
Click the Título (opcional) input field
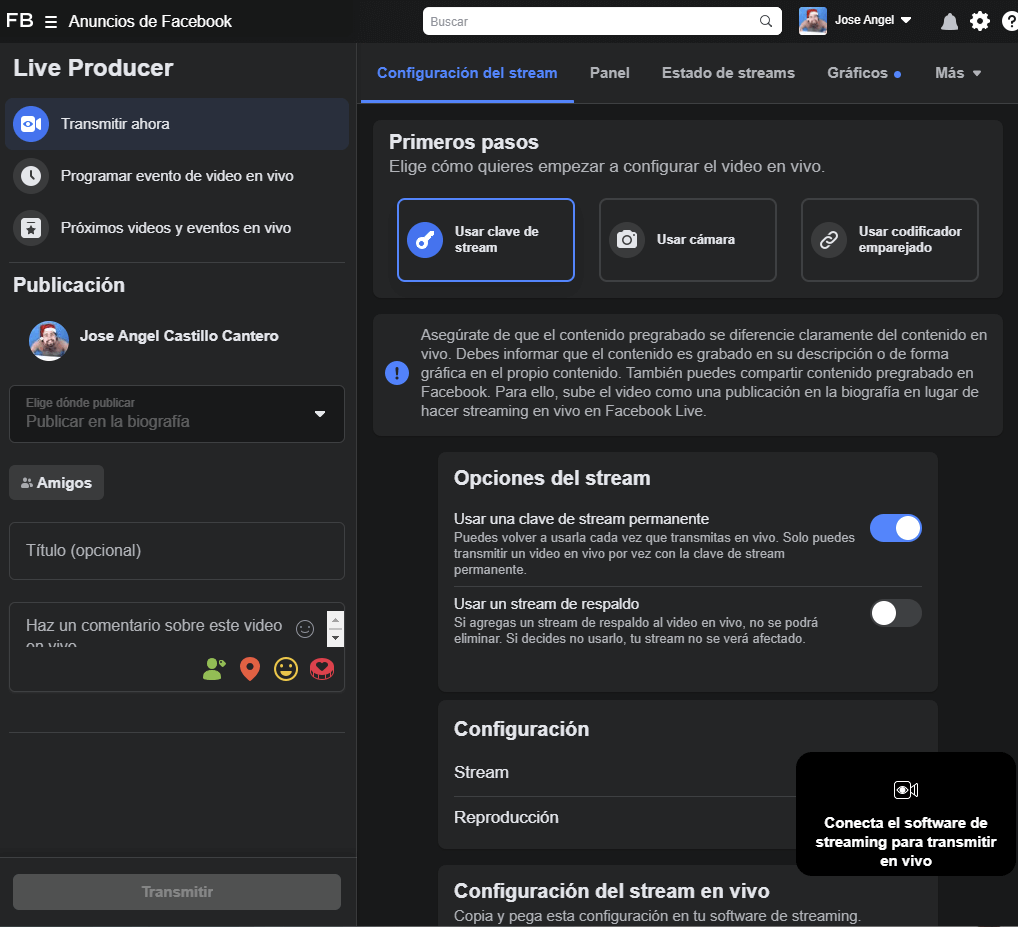pos(177,550)
